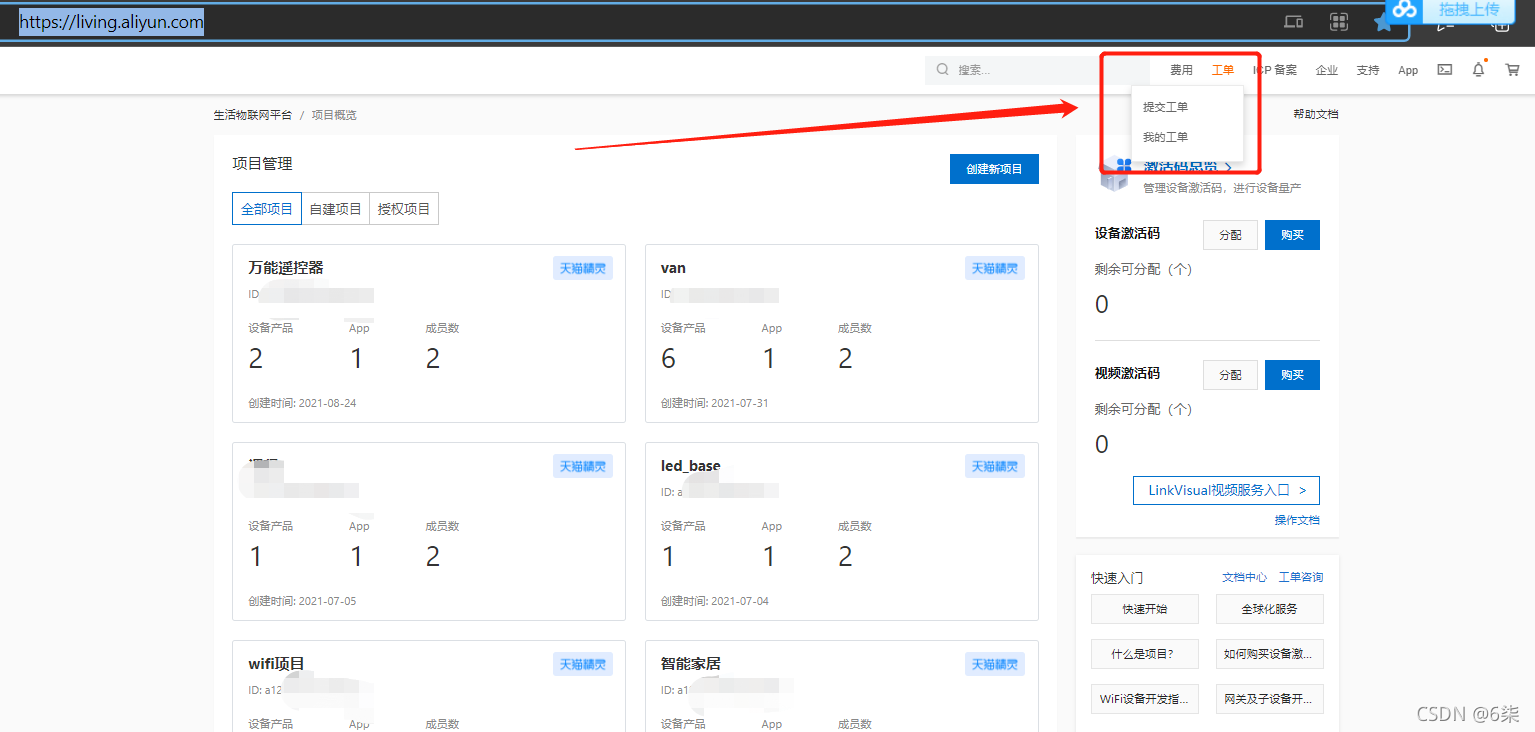Viewport: 1535px width, 732px height.
Task: Click the search magnifier icon
Action: (942, 70)
